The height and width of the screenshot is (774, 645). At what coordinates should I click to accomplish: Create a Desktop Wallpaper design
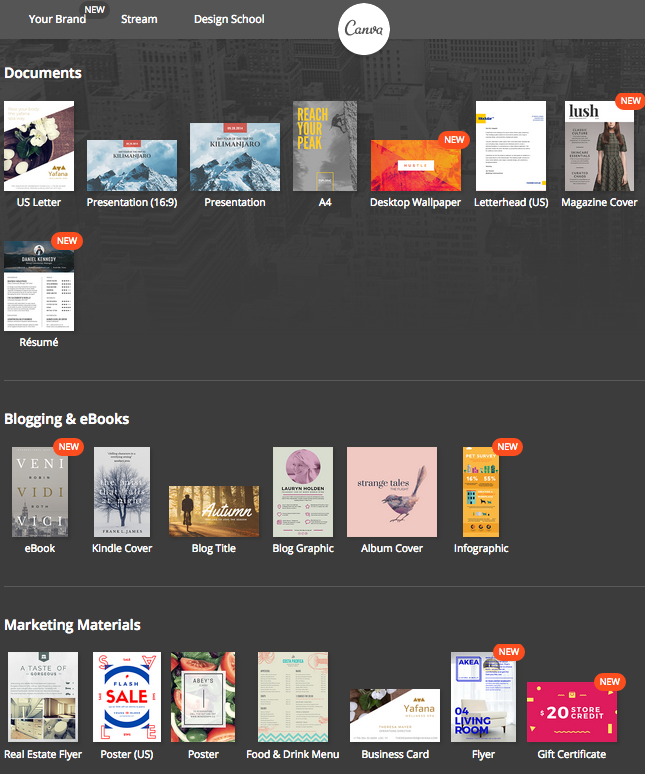point(415,165)
